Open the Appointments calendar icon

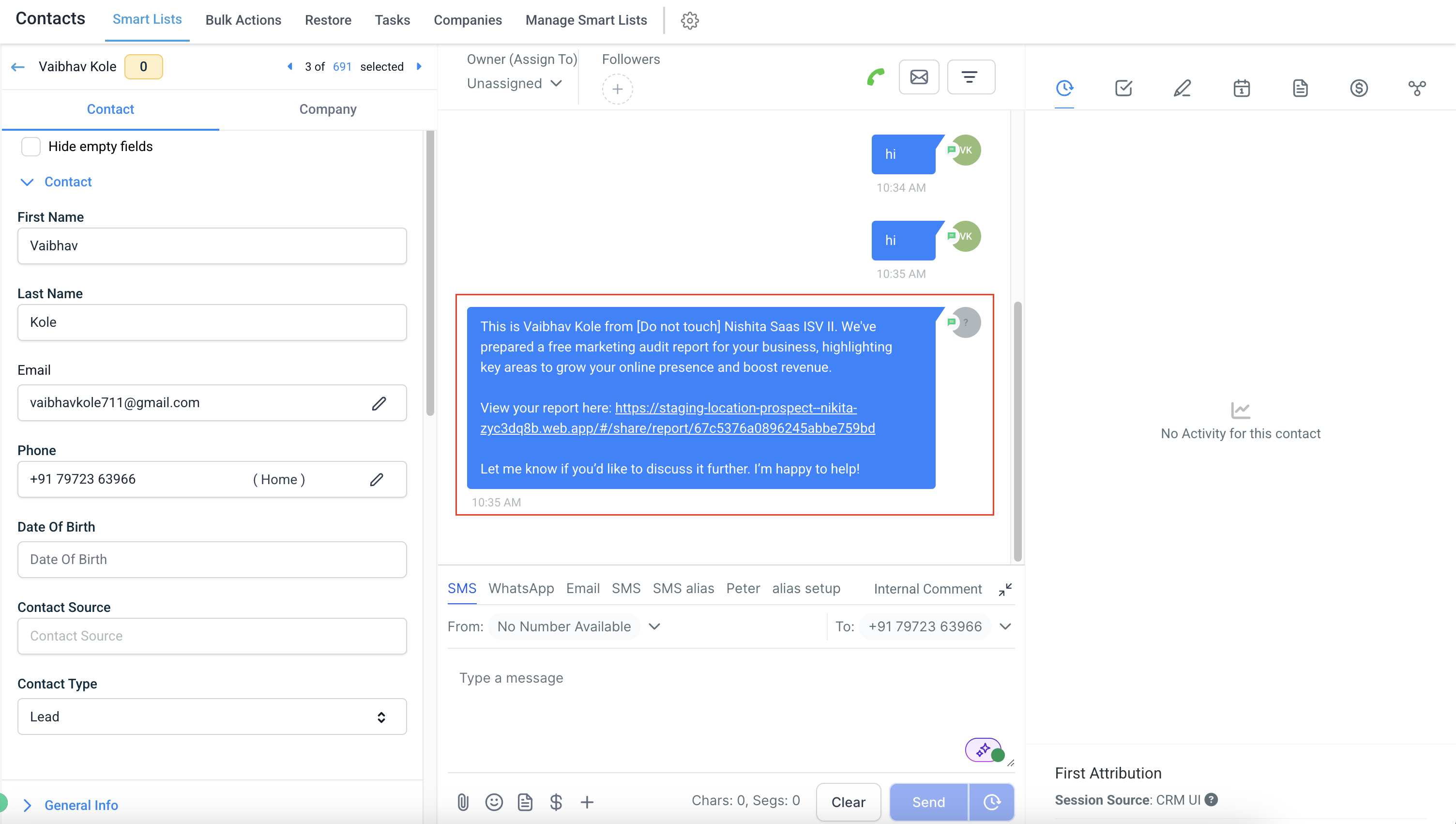pyautogui.click(x=1241, y=88)
